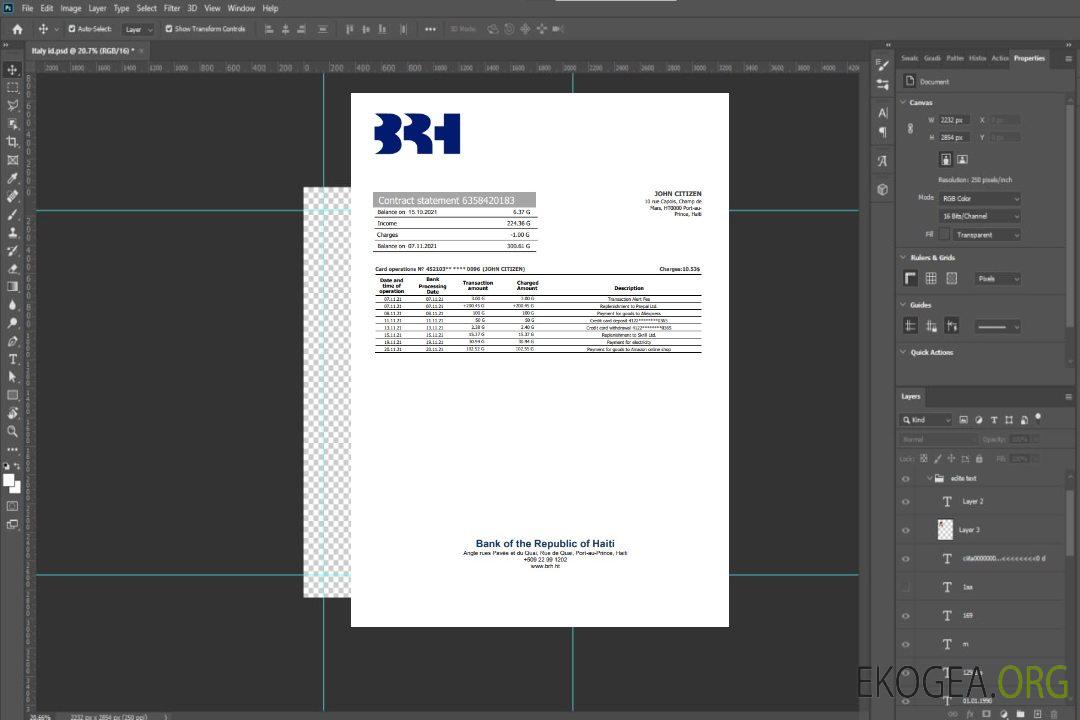This screenshot has height=720, width=1080.
Task: Select the Eraser tool
Action: 12,269
